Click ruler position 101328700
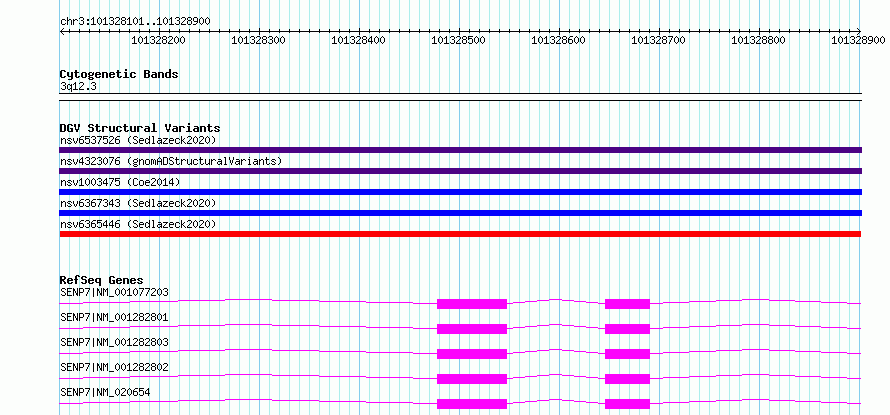The width and height of the screenshot is (890, 415). coord(659,40)
